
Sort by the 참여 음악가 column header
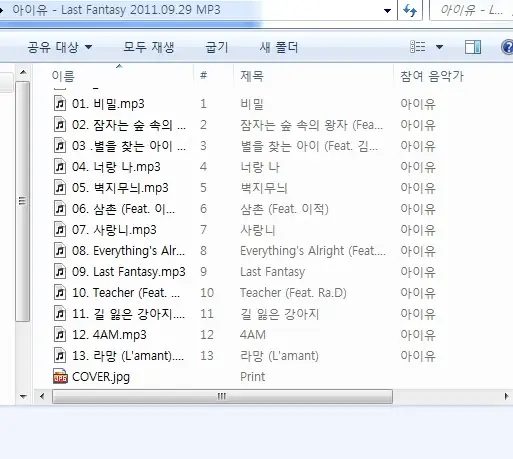tap(432, 76)
